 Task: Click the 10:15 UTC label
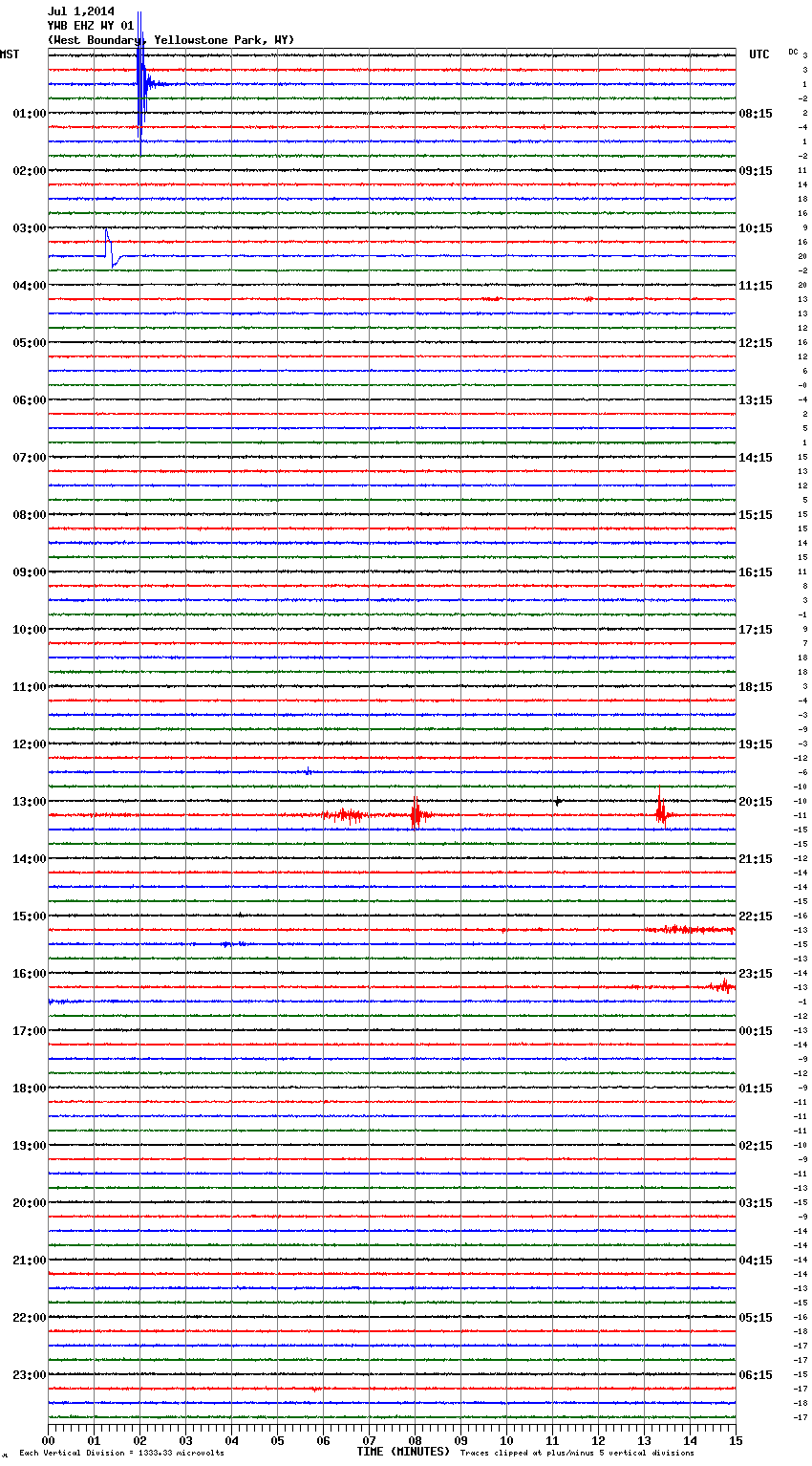756,227
